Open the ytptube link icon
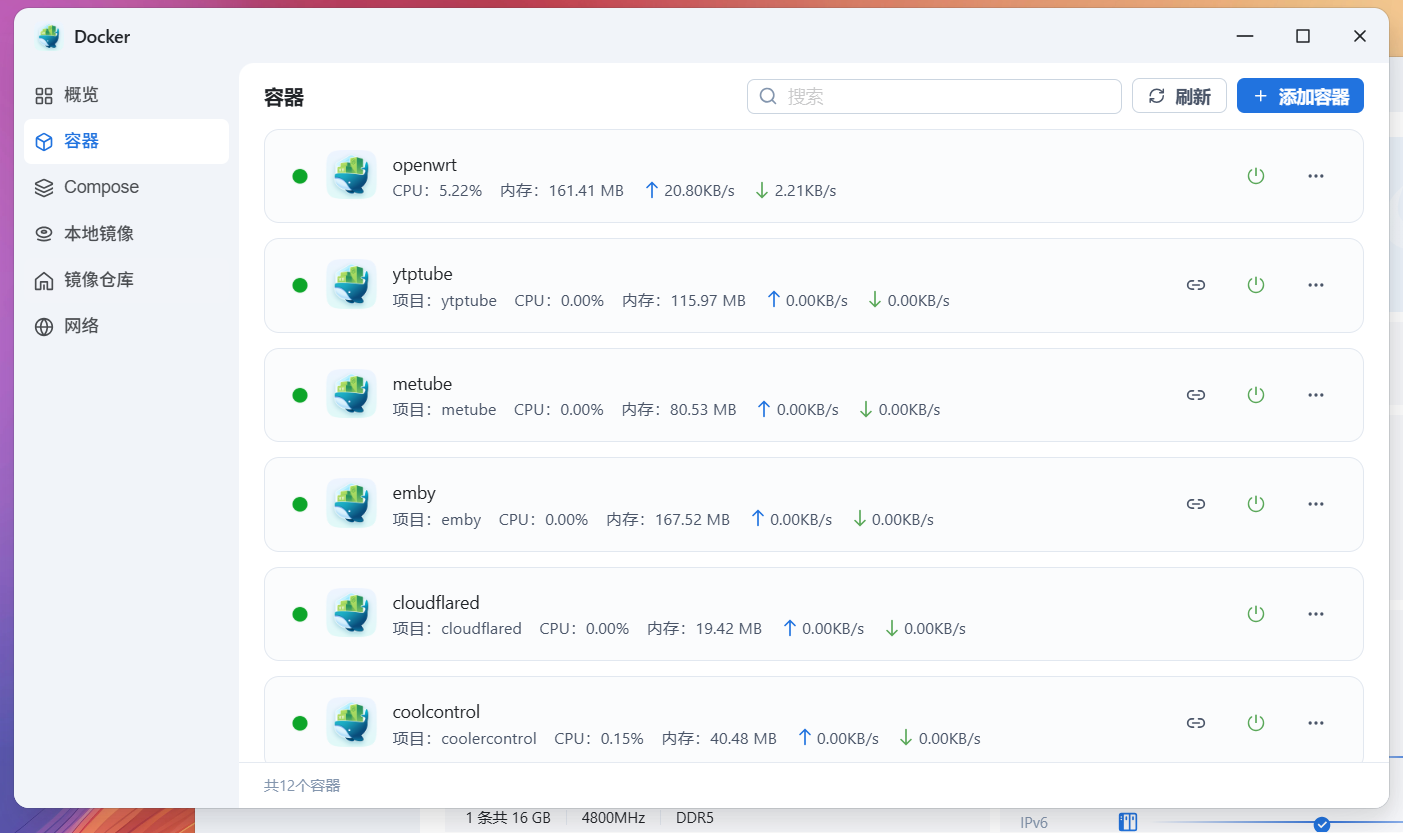 1196,285
